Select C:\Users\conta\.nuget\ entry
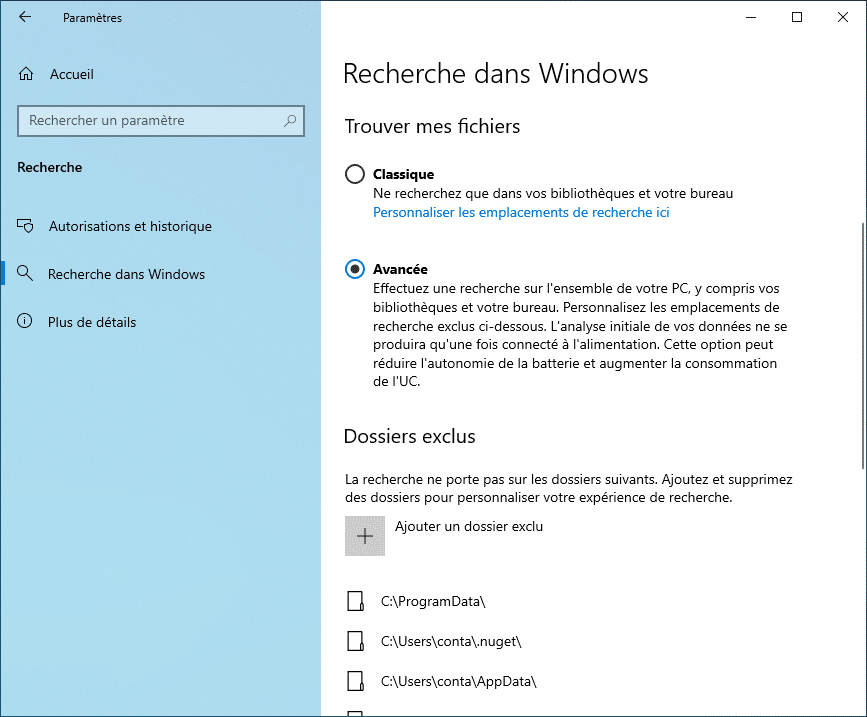 pyautogui.click(x=451, y=641)
